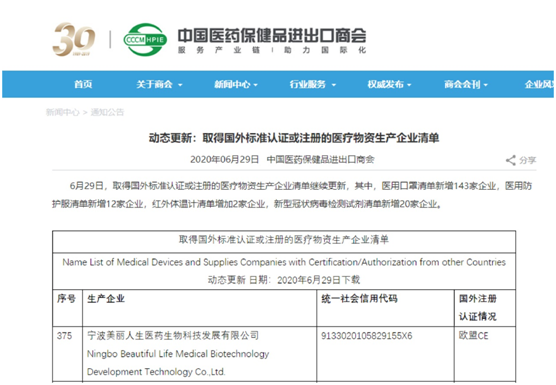The width and height of the screenshot is (556, 385).
Task: Click the 生产企业 column header
Action: (x=200, y=308)
